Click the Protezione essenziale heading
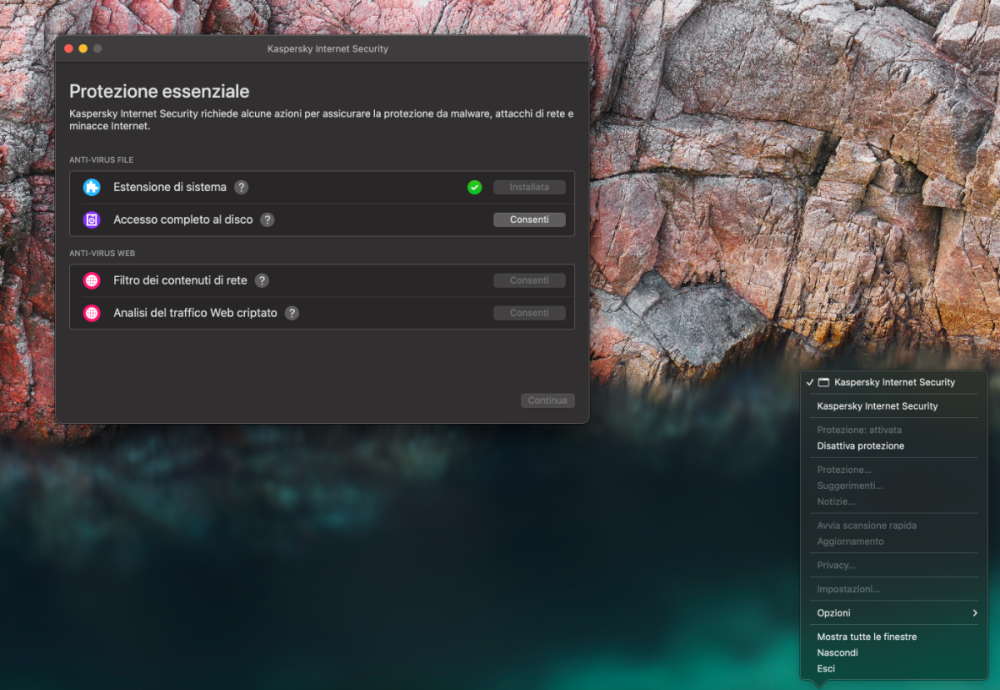Image resolution: width=1000 pixels, height=690 pixels. (159, 91)
